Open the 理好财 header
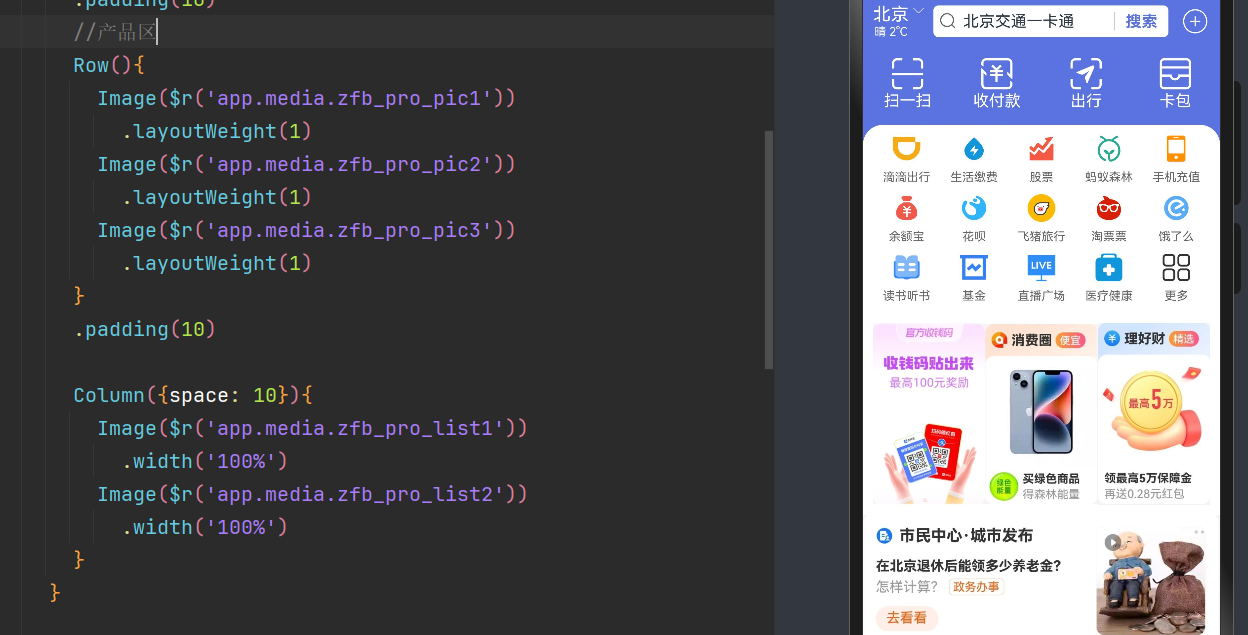The image size is (1248, 635). point(1153,339)
